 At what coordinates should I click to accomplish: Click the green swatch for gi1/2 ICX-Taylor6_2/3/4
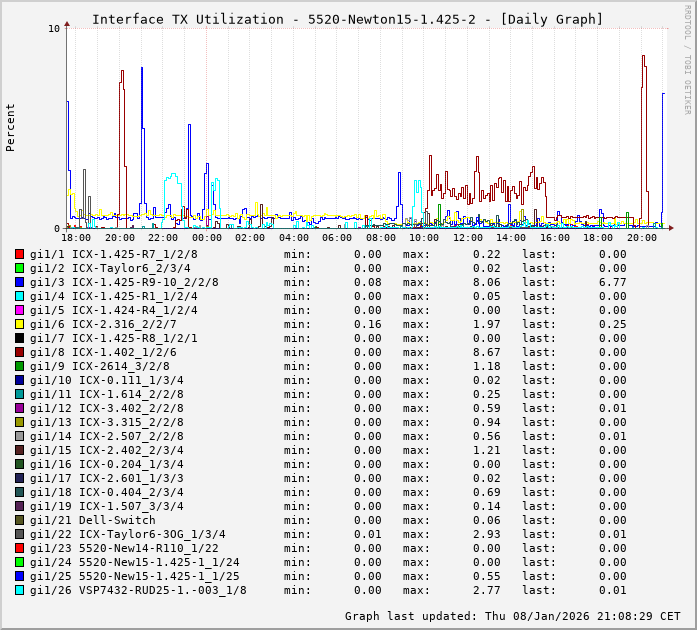[19, 268]
